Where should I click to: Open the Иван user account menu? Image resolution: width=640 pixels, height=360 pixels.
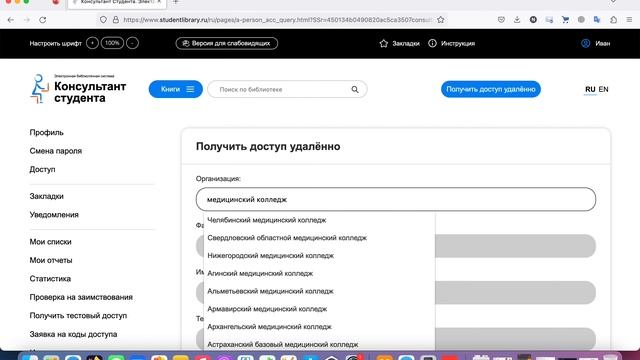click(596, 43)
